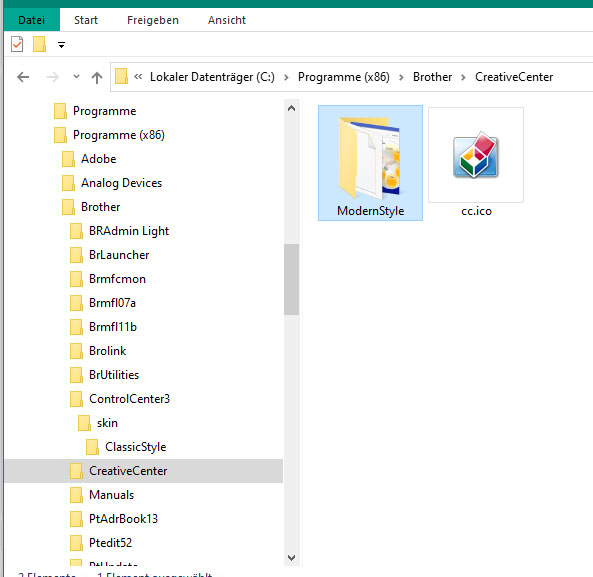Click the Ptedit52 folder icon in tree
The height and width of the screenshot is (577, 593).
[76, 543]
